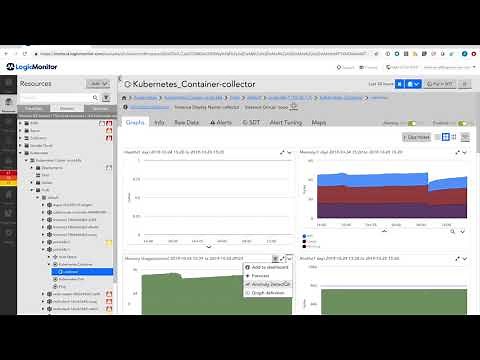Expand the Memory Usage graph to full view
This screenshot has width=480, height=360.
(282, 258)
